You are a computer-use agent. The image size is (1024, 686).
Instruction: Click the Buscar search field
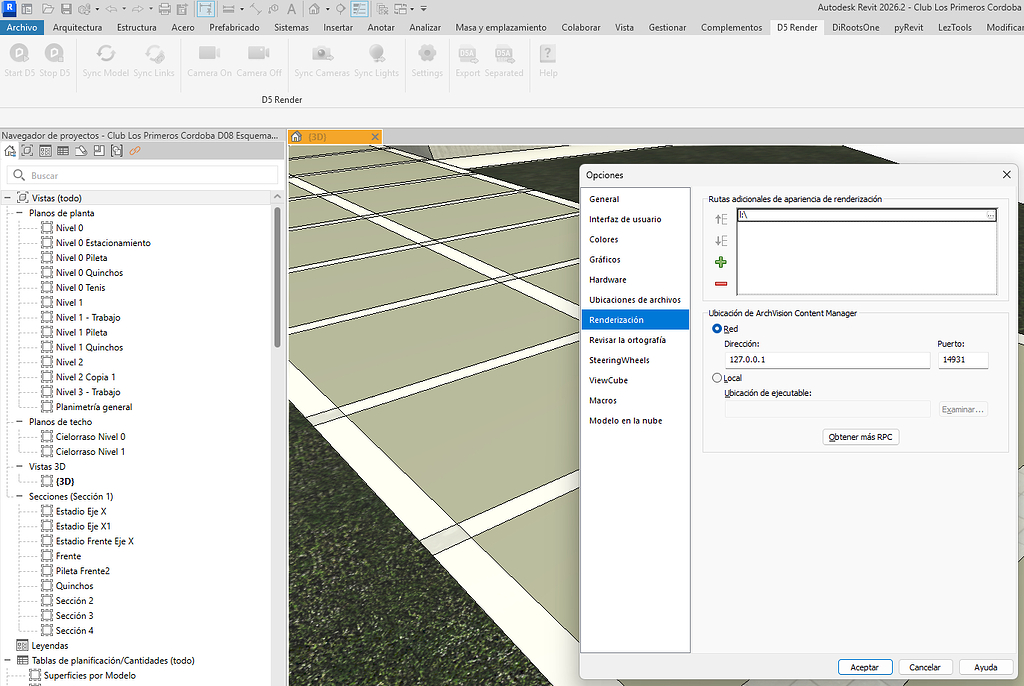140,173
